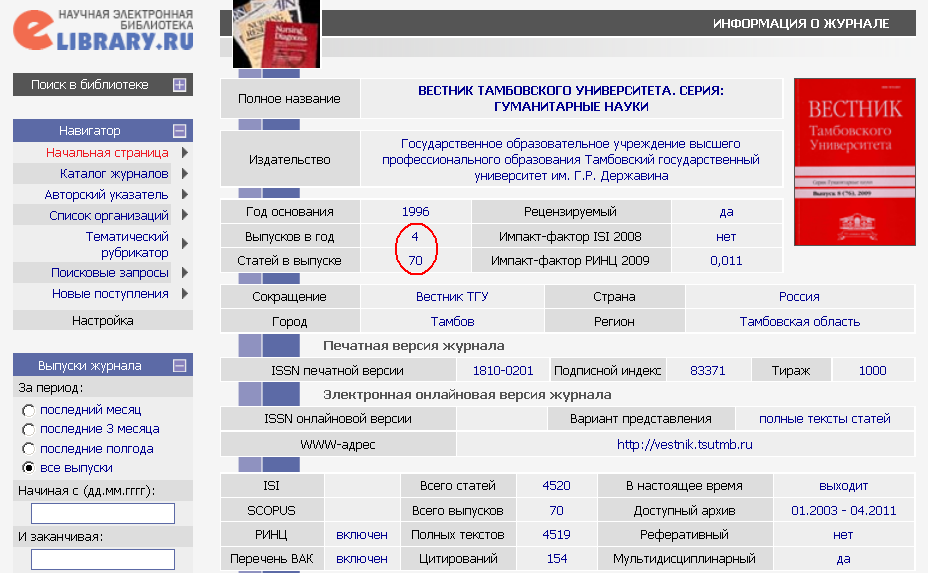
Task: Click the Вестник ТГУ abbreviation link
Action: coord(452,297)
